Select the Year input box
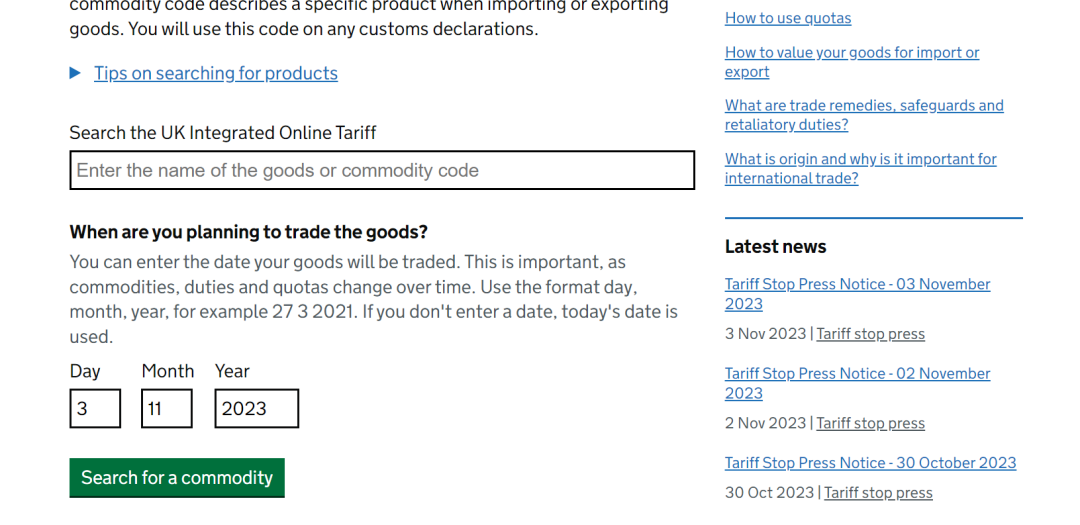Viewport: 1080px width, 525px height. point(257,409)
